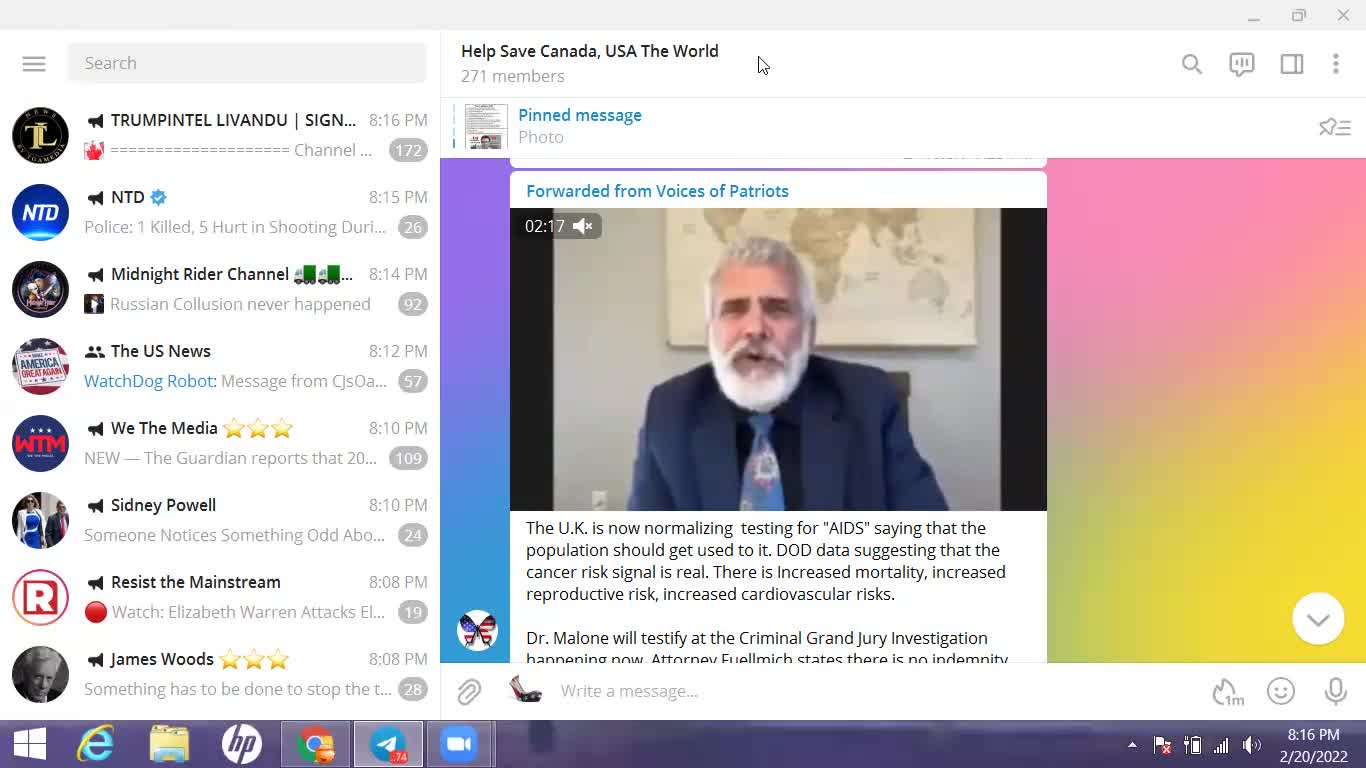This screenshot has width=1366, height=768.
Task: Click unread badge 172 on TRUMPINTEL
Action: [x=408, y=151]
